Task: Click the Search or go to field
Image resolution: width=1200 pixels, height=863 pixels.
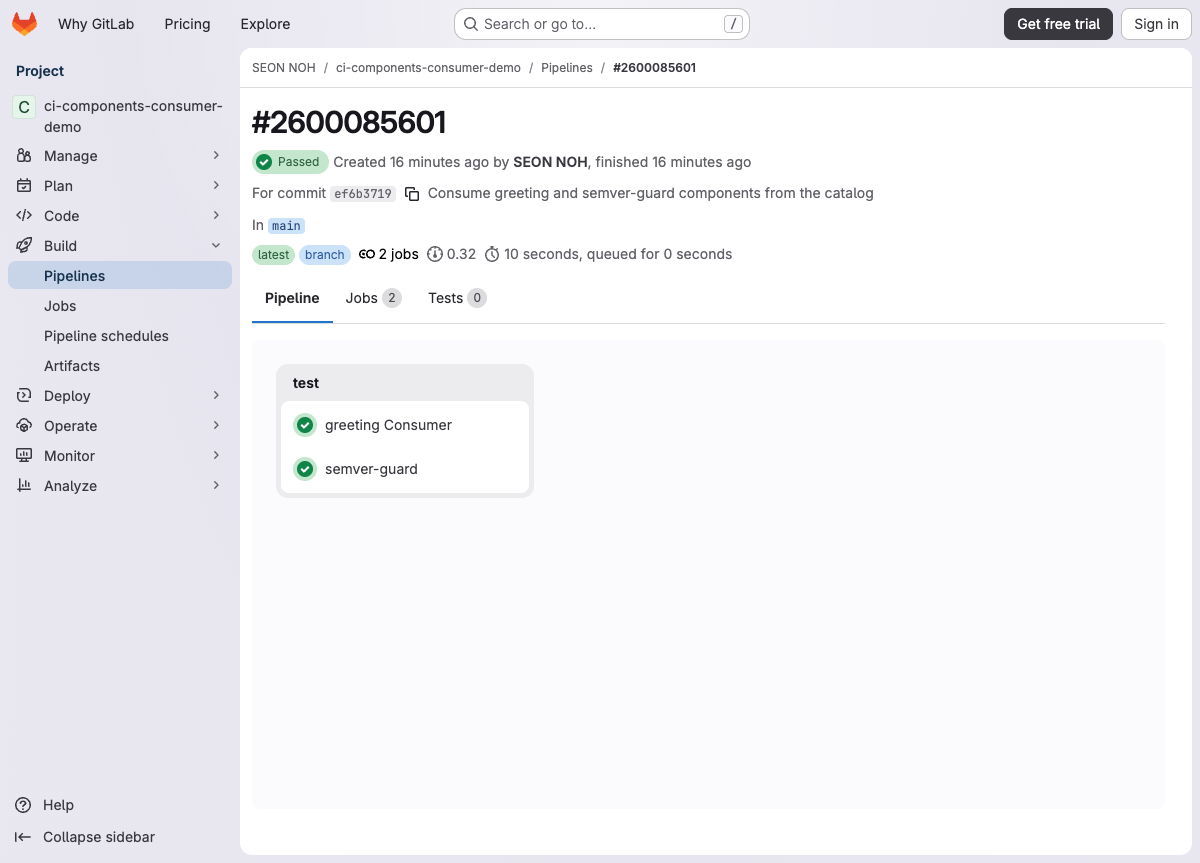Action: click(602, 24)
